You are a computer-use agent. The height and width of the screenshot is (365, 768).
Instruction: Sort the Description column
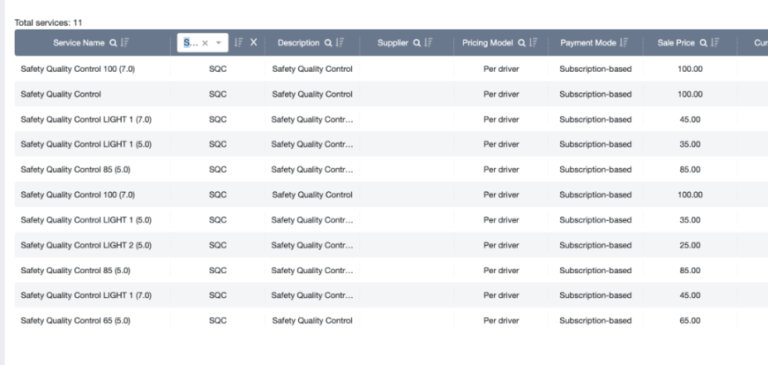[x=340, y=43]
